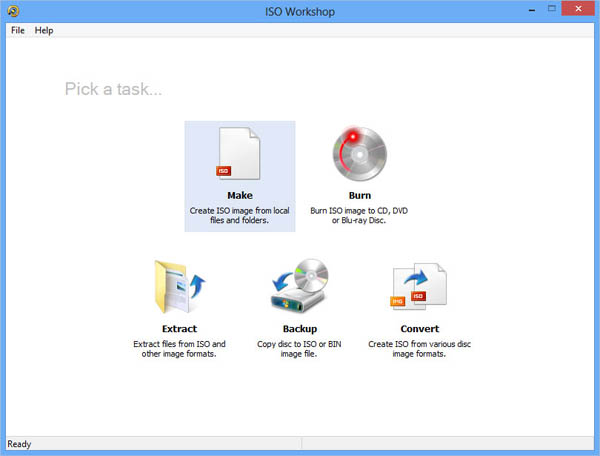Select the bold Make label
The image size is (600, 456).
click(240, 195)
